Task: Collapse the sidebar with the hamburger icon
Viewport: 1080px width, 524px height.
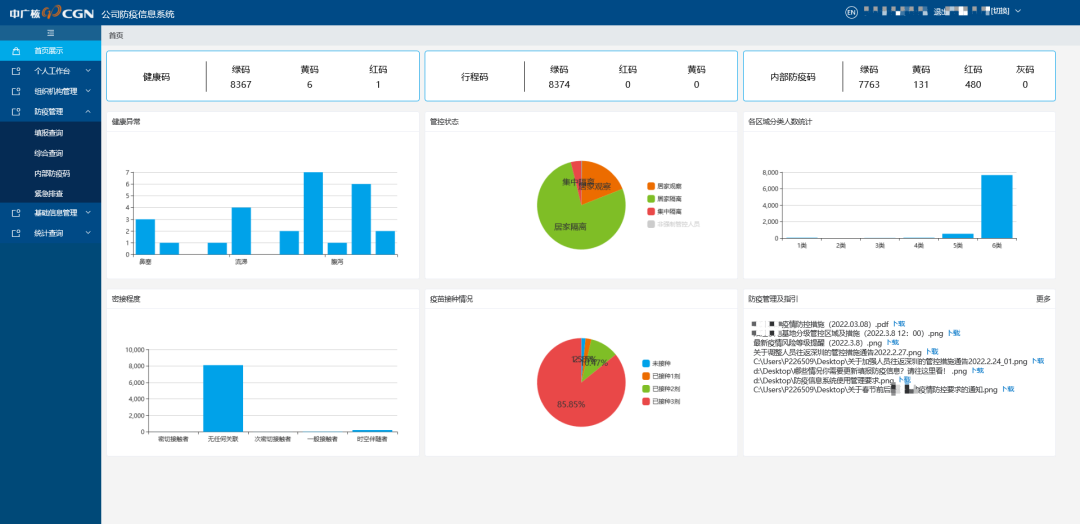Action: tap(50, 33)
